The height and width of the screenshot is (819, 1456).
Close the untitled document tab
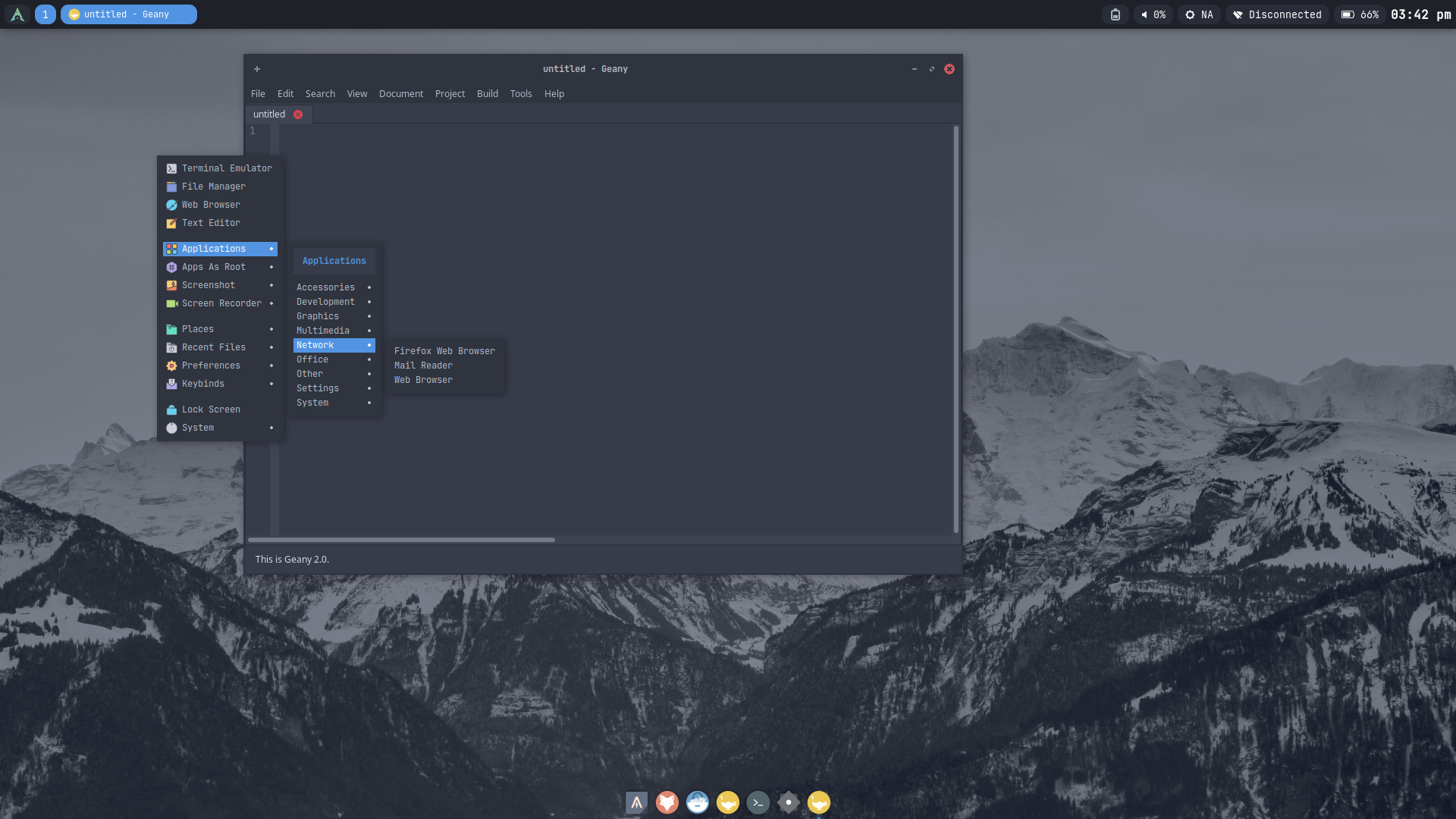(298, 115)
